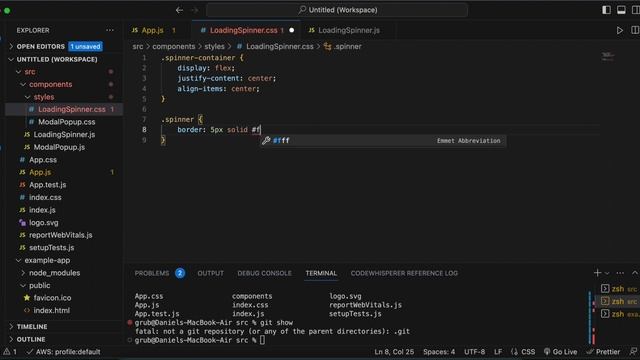The width and height of the screenshot is (640, 360).
Task: Expand the Timeline section
Action: tap(32, 327)
